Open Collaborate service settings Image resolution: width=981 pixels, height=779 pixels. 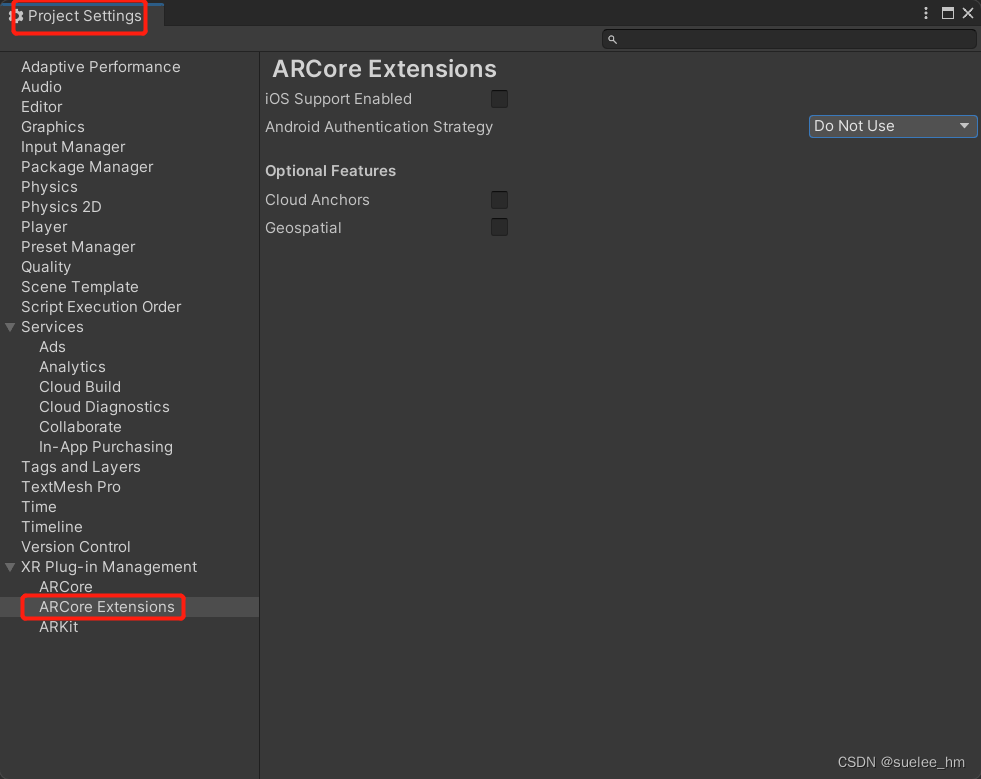click(x=81, y=427)
